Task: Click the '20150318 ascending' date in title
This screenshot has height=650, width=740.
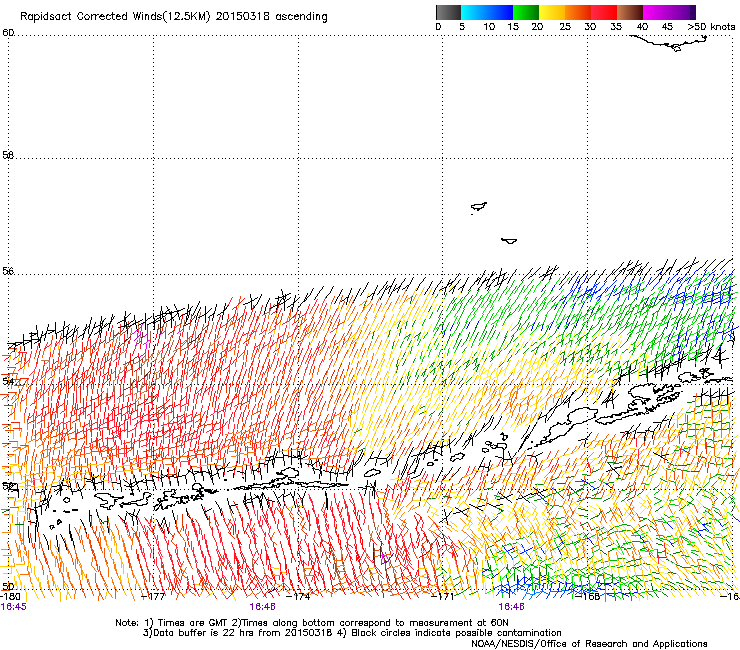Action: [x=271, y=17]
